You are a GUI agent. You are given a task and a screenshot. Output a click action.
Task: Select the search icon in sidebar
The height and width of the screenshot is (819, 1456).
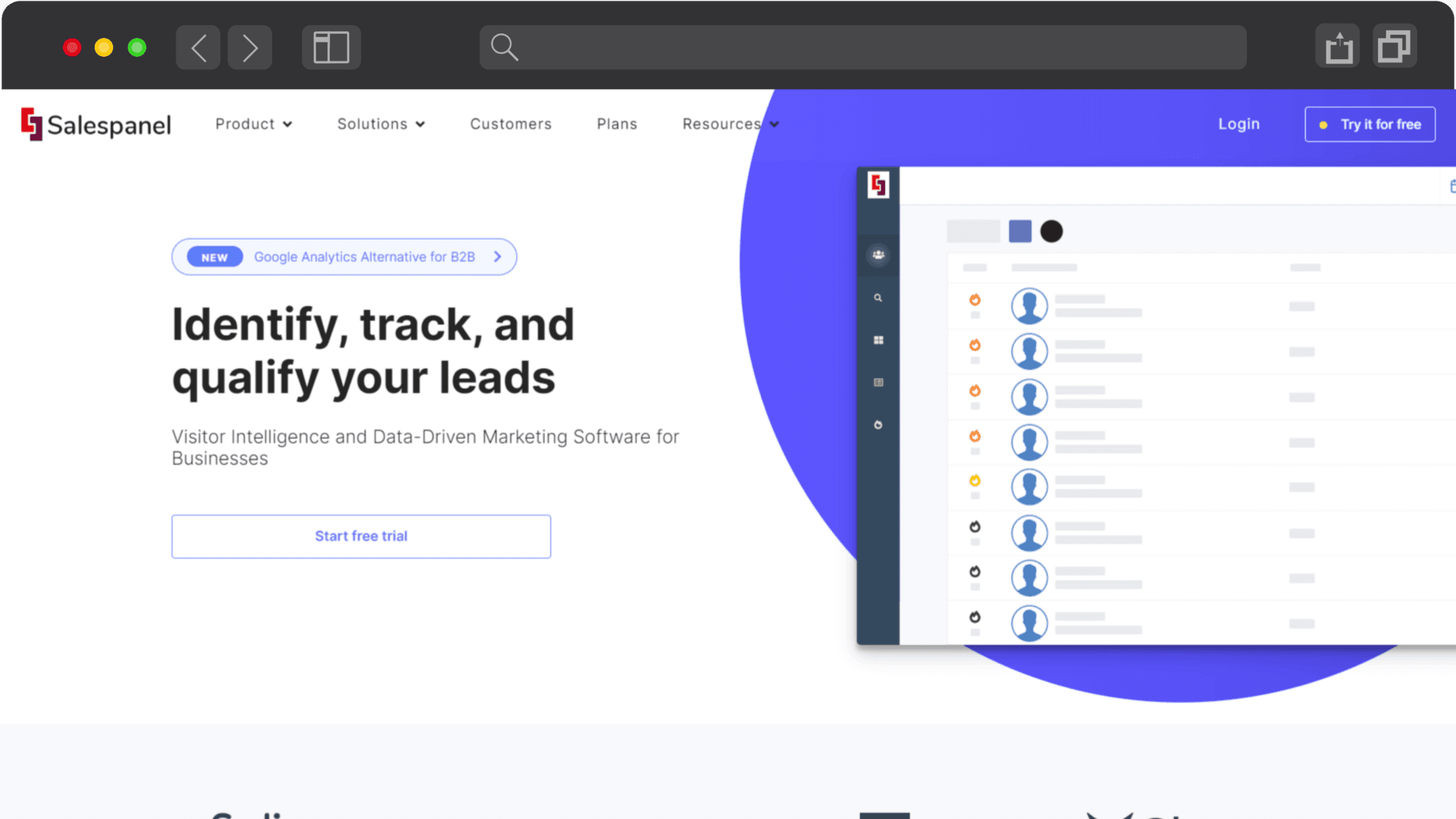pyautogui.click(x=878, y=297)
